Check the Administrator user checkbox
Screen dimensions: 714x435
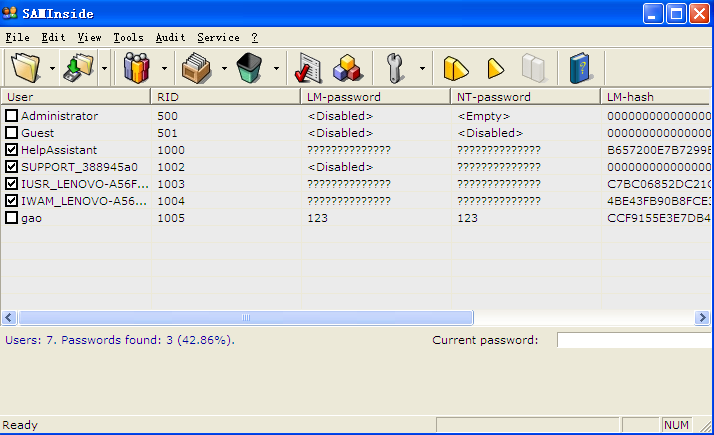pos(11,116)
